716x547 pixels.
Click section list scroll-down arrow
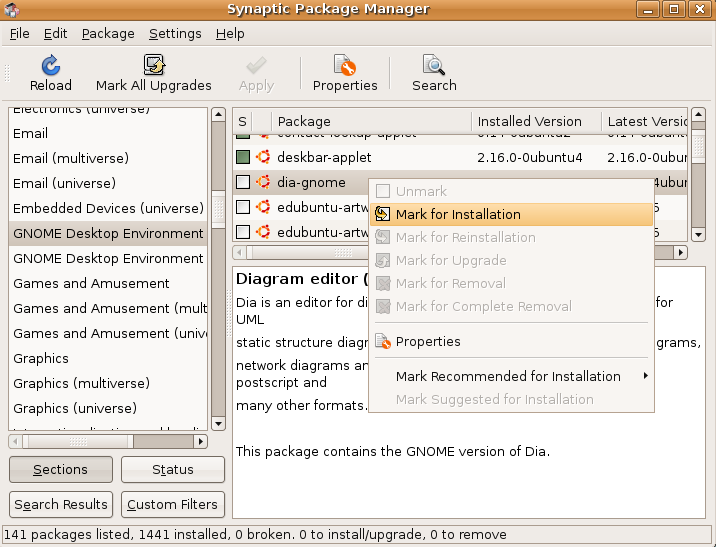(x=218, y=424)
